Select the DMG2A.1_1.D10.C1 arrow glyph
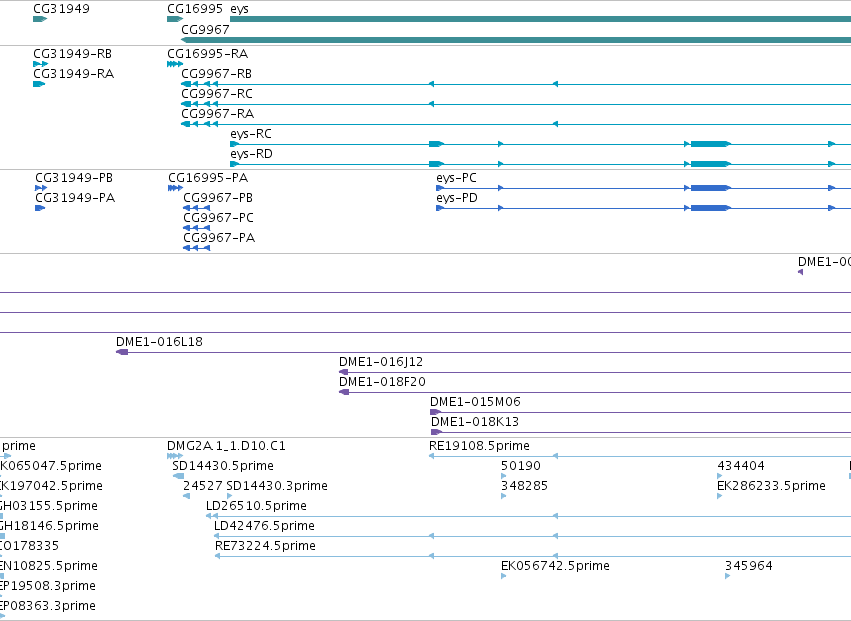This screenshot has height=621, width=851. click(175, 456)
